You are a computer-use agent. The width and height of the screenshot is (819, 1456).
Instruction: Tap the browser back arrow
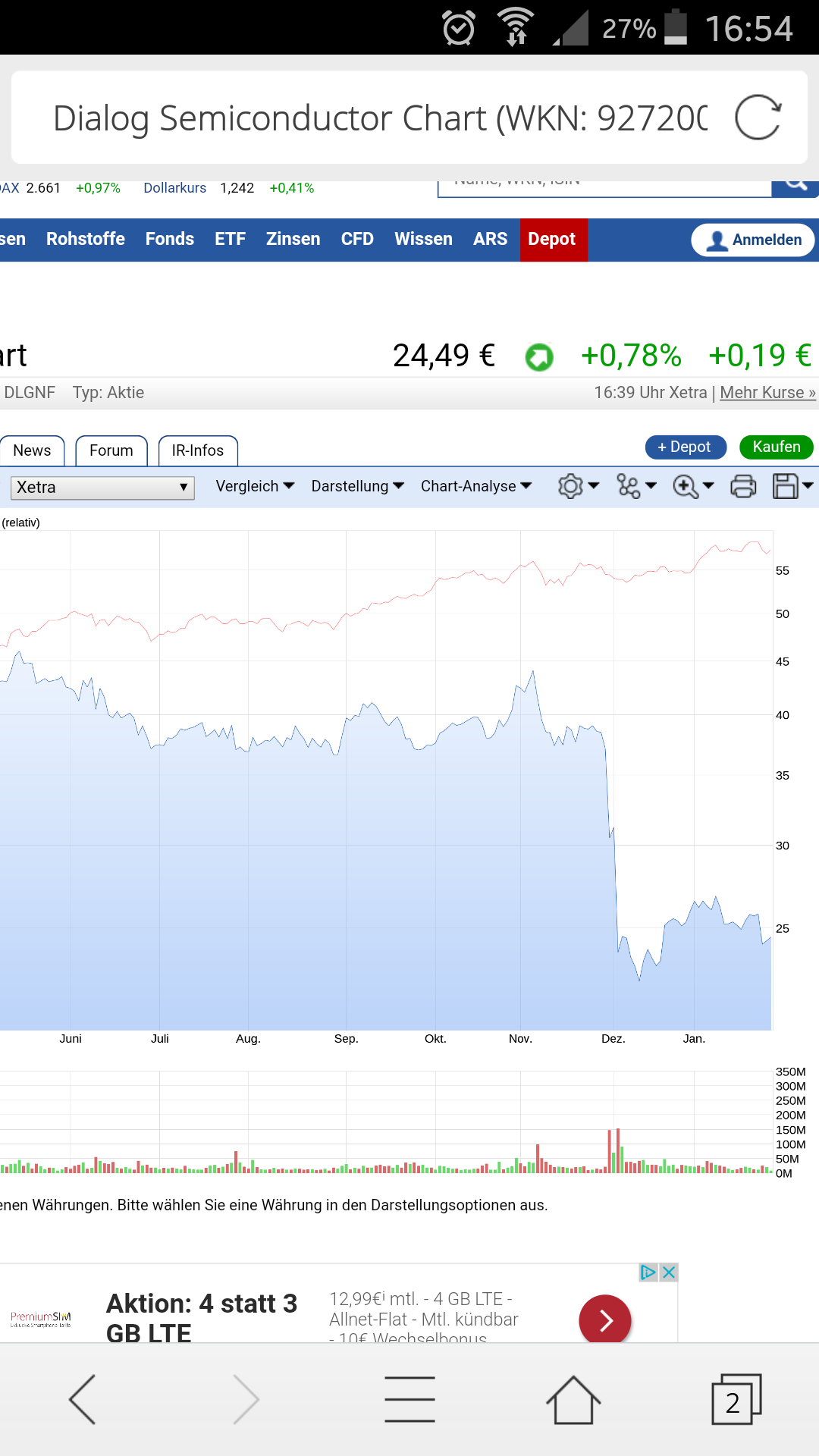pyautogui.click(x=82, y=1399)
